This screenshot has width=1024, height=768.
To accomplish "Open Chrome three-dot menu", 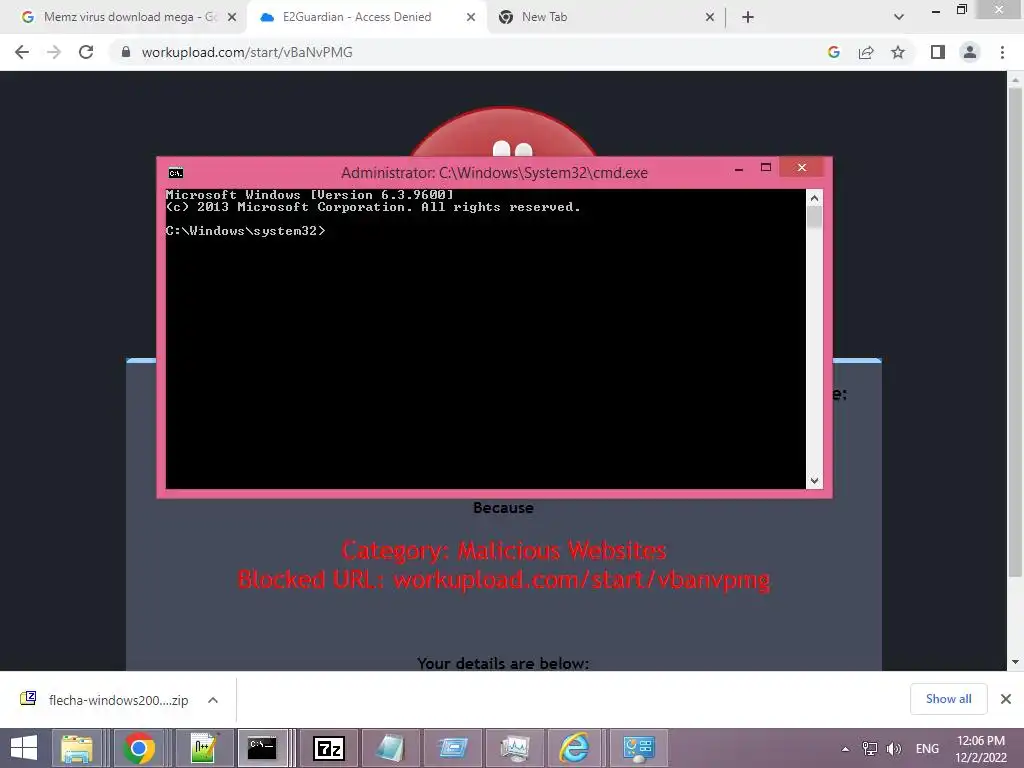I will (1002, 52).
